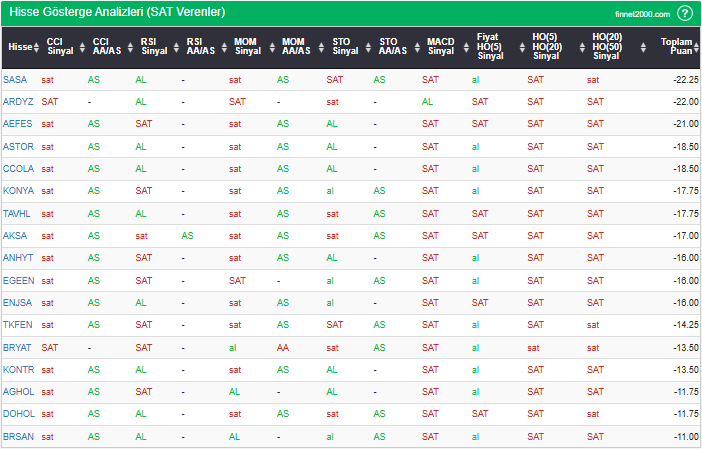This screenshot has width=702, height=449.
Task: Sort by HO(5) HO(20) Sinyal arrows
Action: [582, 47]
